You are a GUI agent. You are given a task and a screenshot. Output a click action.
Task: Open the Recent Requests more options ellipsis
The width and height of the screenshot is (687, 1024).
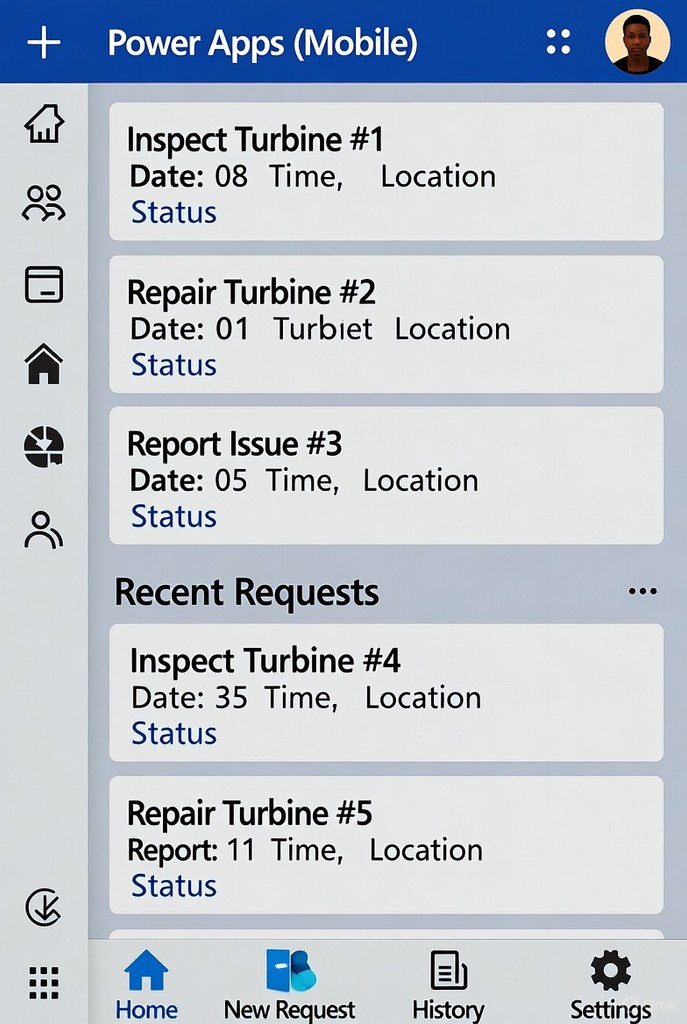[643, 592]
